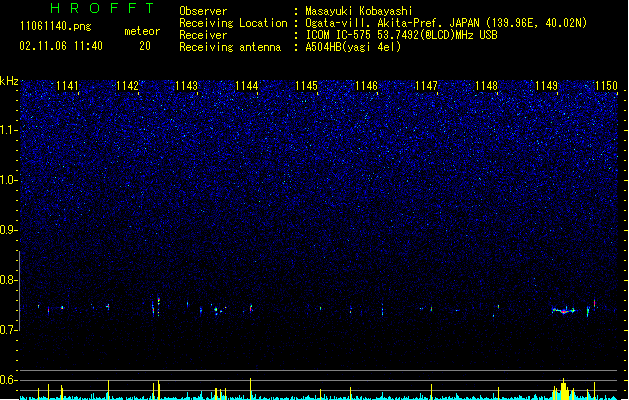Click the 1143 time marker
Screen dimensions: 629x400
coord(187,86)
